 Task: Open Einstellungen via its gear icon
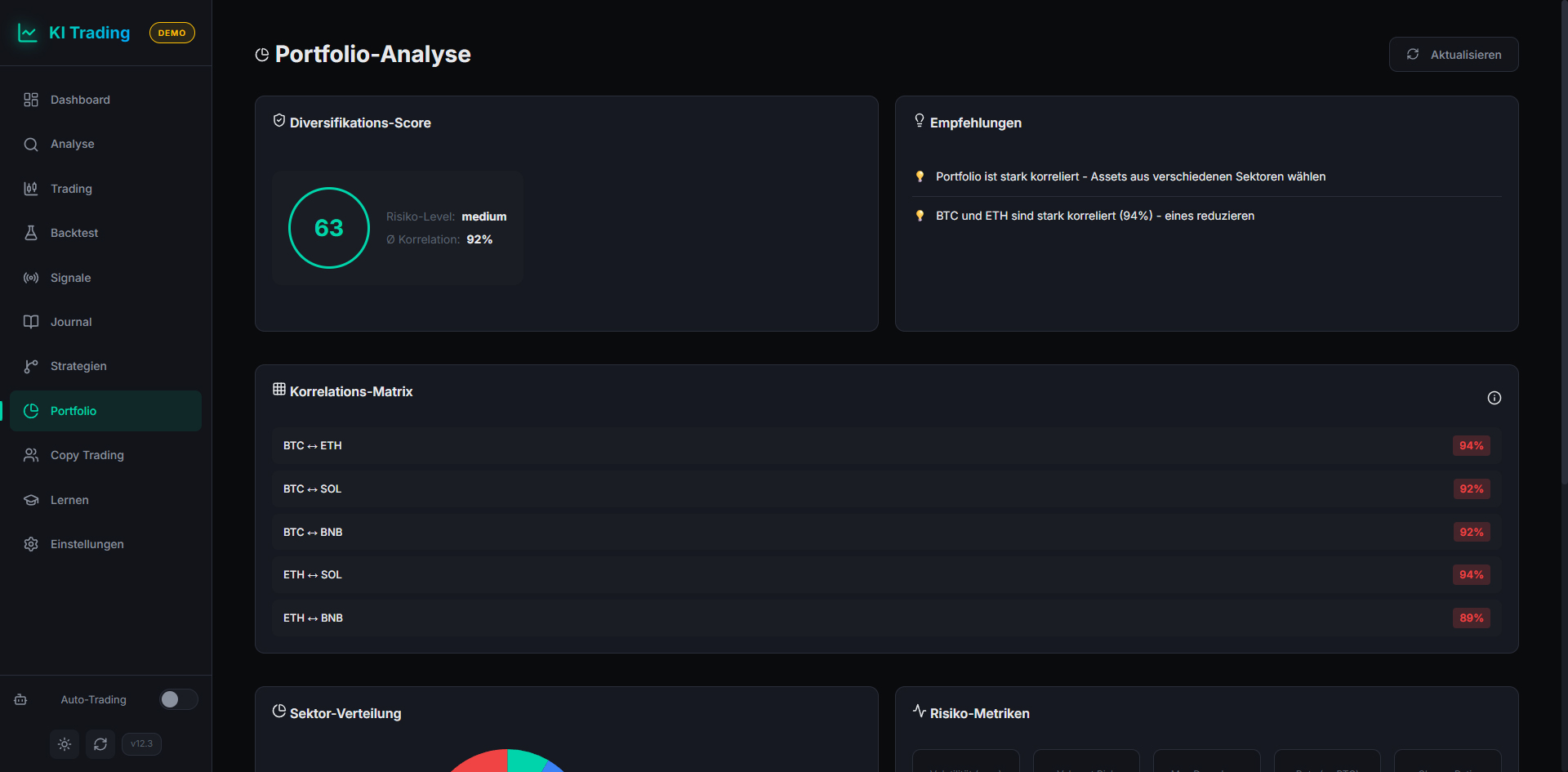tap(31, 544)
